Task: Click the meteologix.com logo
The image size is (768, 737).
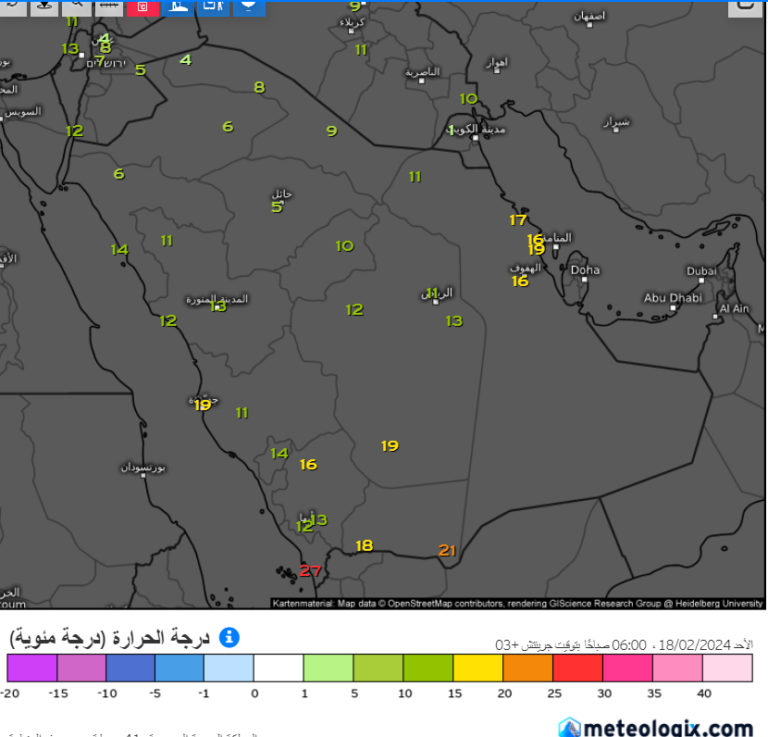Action: [x=656, y=727]
